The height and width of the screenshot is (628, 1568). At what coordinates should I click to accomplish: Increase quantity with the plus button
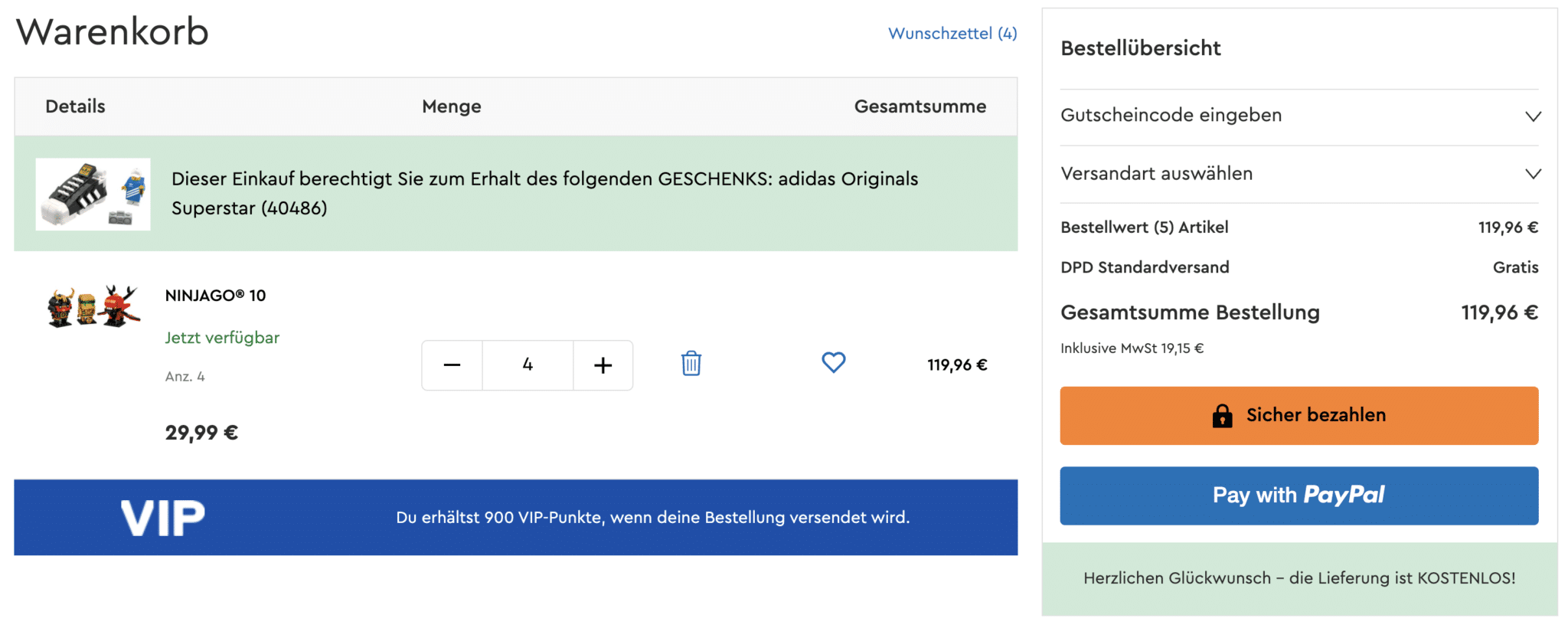(x=603, y=365)
